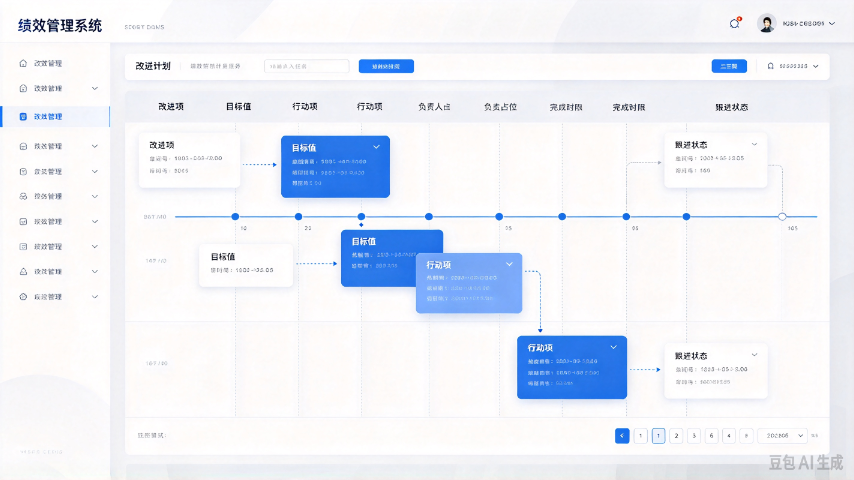The image size is (854, 480).
Task: Open the white 目标值 card
Action: 246,265
